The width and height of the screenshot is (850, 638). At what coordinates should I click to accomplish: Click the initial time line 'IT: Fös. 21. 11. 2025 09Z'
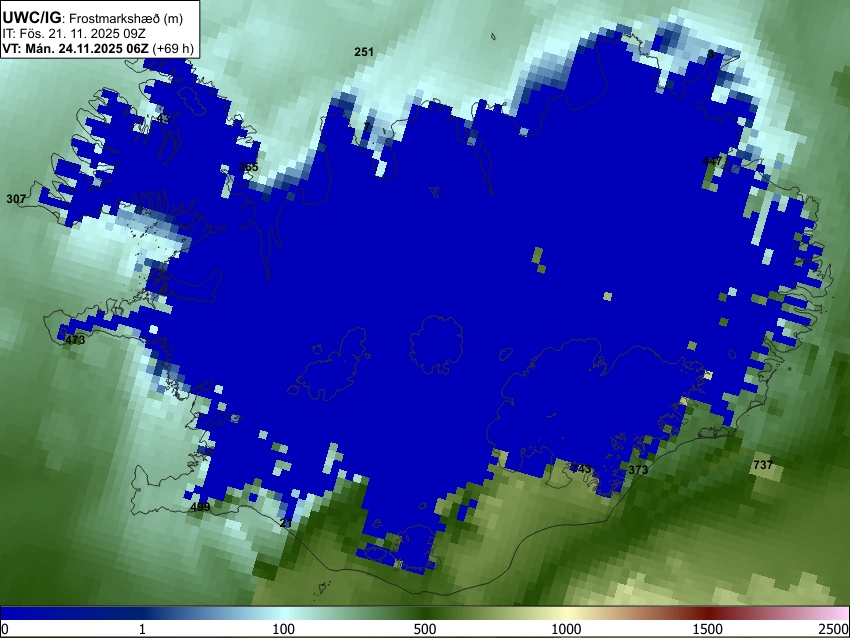point(74,34)
